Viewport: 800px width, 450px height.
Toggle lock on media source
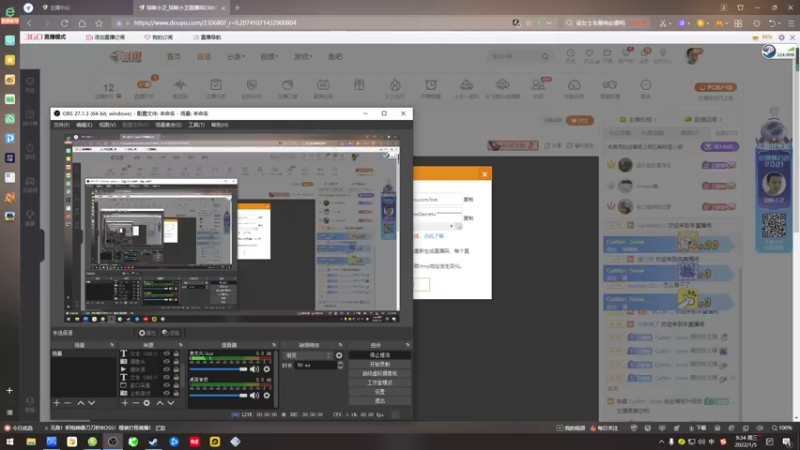(176, 369)
